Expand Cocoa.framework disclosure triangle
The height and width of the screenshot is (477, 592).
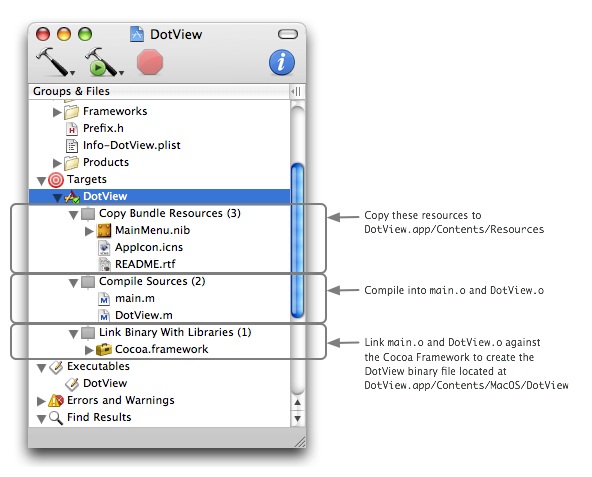coord(89,350)
